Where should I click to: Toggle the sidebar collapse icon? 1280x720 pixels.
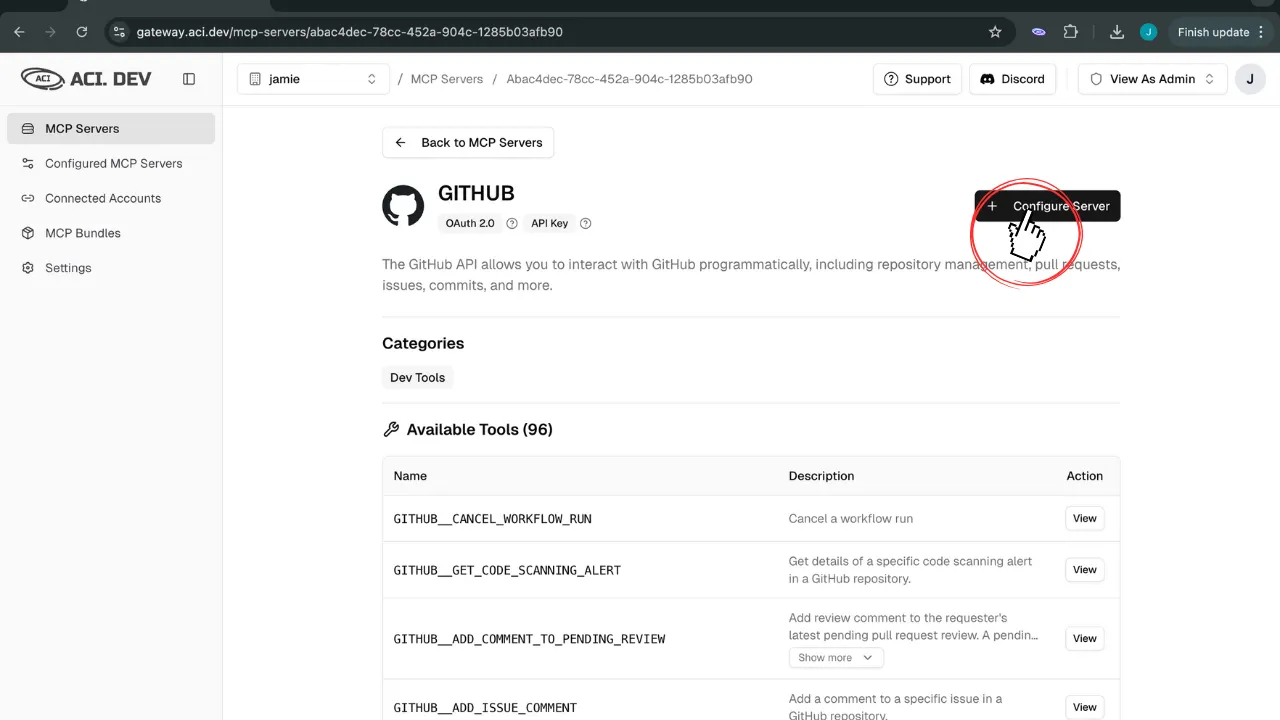(189, 79)
